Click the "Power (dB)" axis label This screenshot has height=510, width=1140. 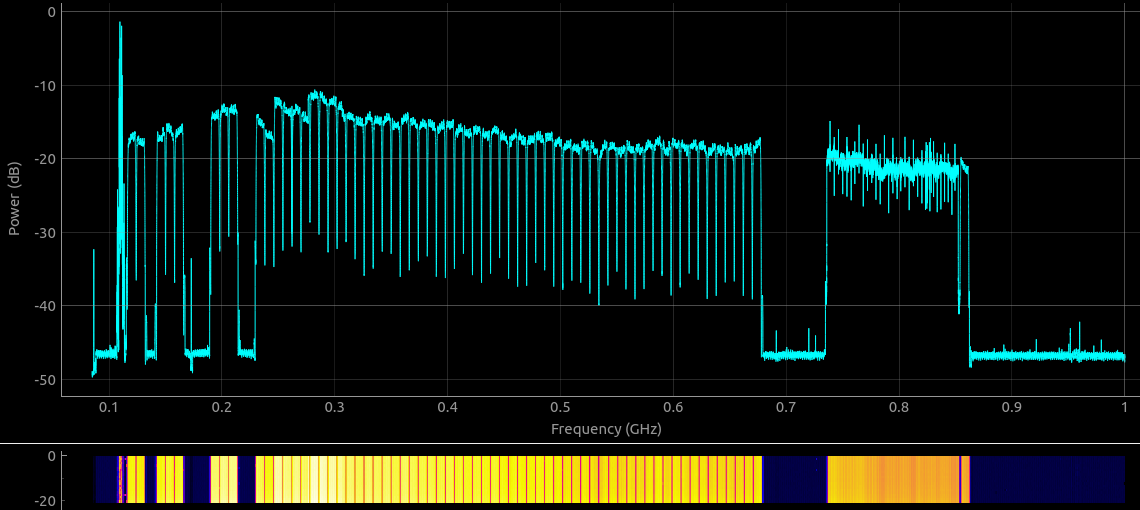tap(14, 198)
